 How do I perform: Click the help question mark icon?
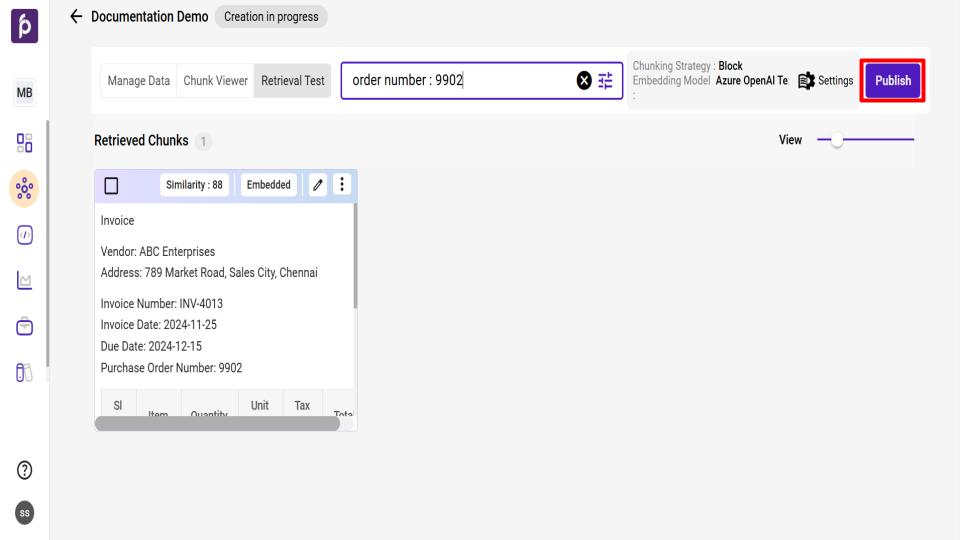24,471
